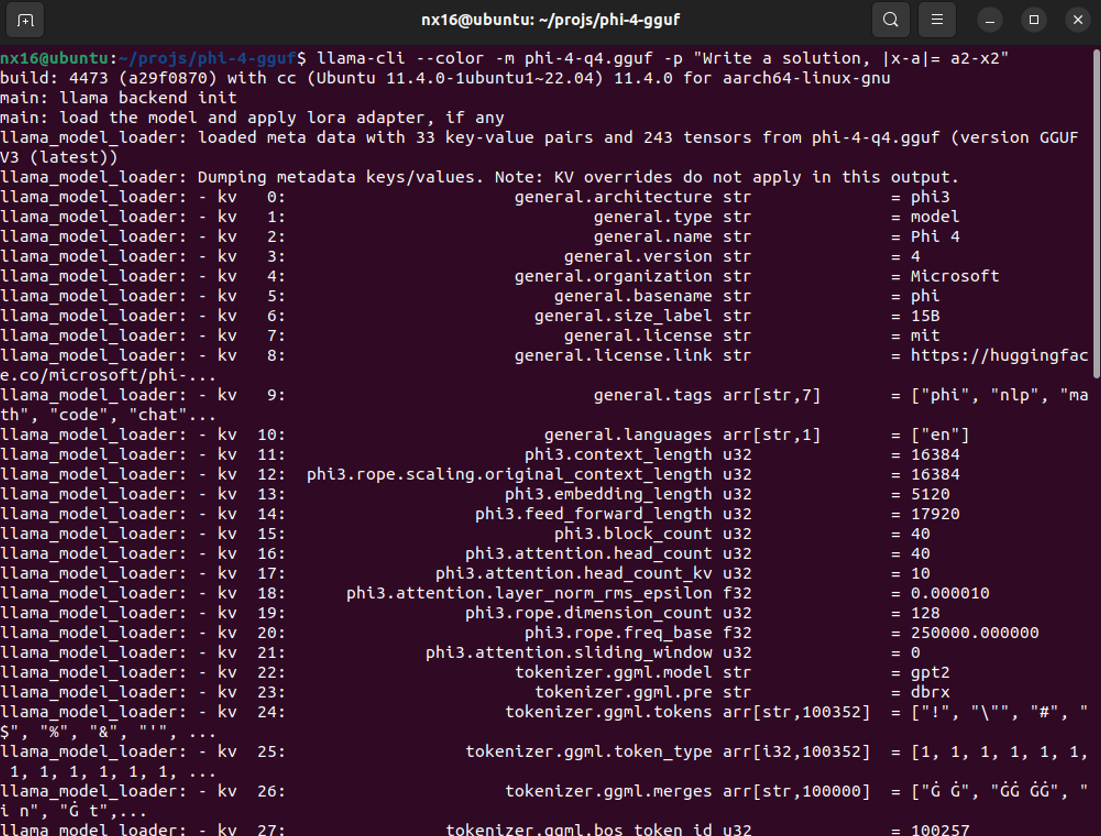Click the size label value 15B
Image resolution: width=1101 pixels, height=836 pixels.
925,316
